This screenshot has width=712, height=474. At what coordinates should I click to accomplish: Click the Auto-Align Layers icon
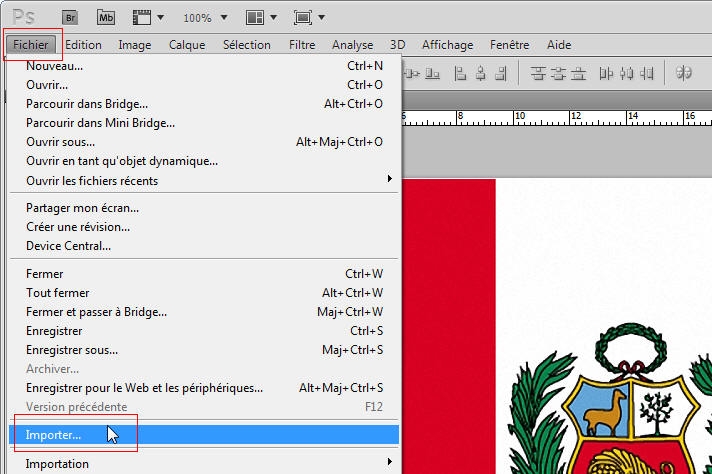tap(683, 73)
